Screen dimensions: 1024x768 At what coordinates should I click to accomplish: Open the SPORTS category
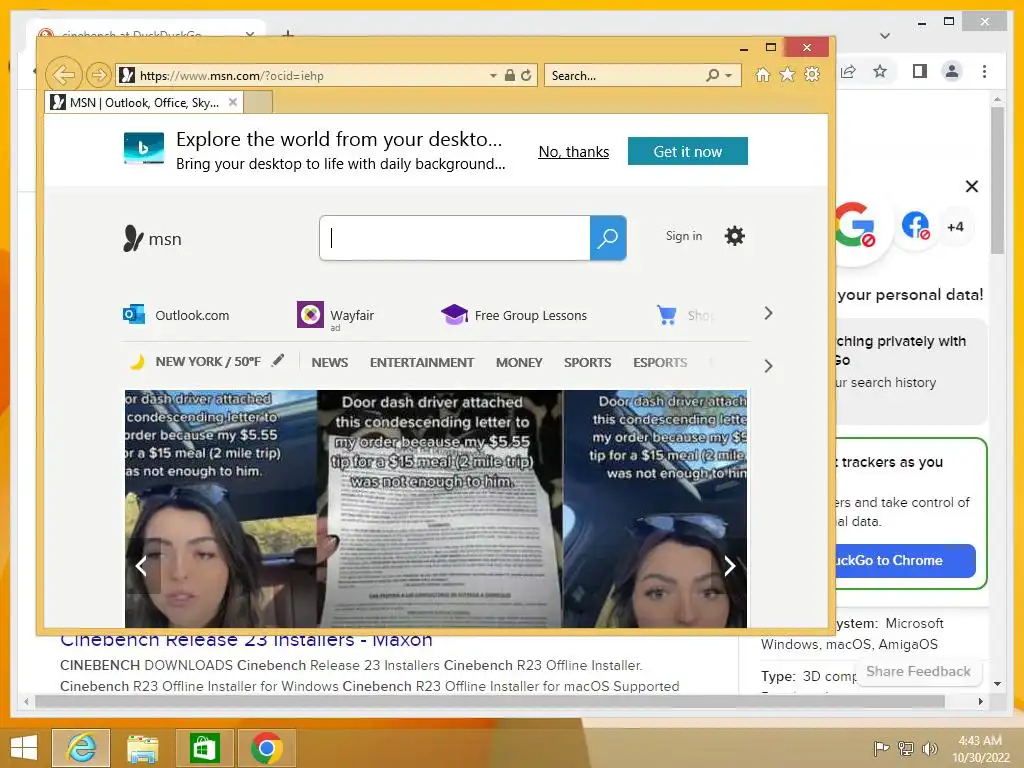pos(588,362)
